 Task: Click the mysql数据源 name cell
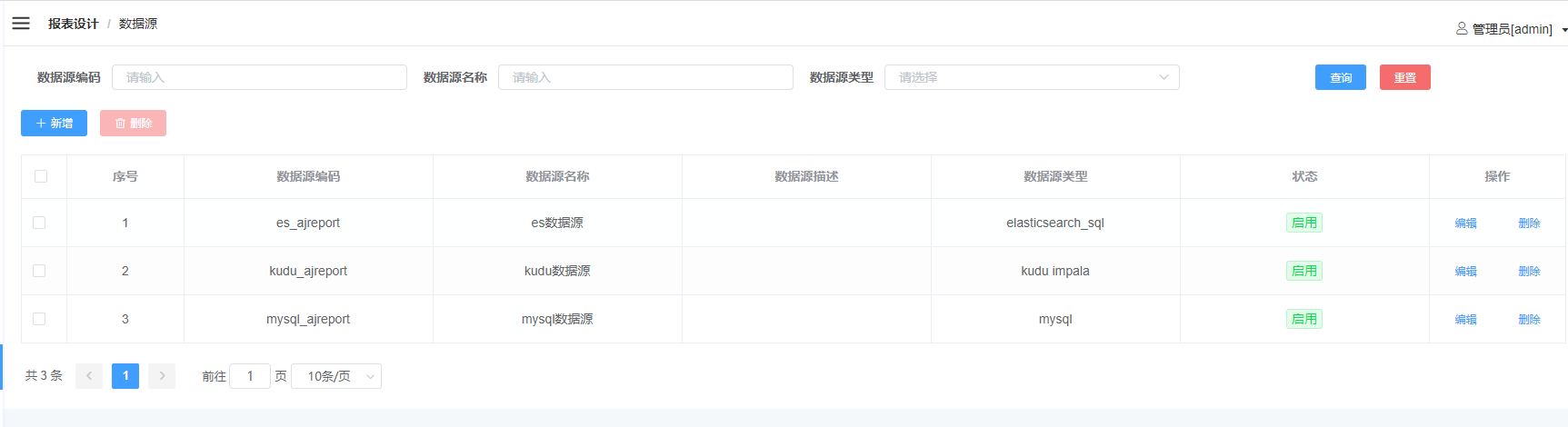[557, 319]
